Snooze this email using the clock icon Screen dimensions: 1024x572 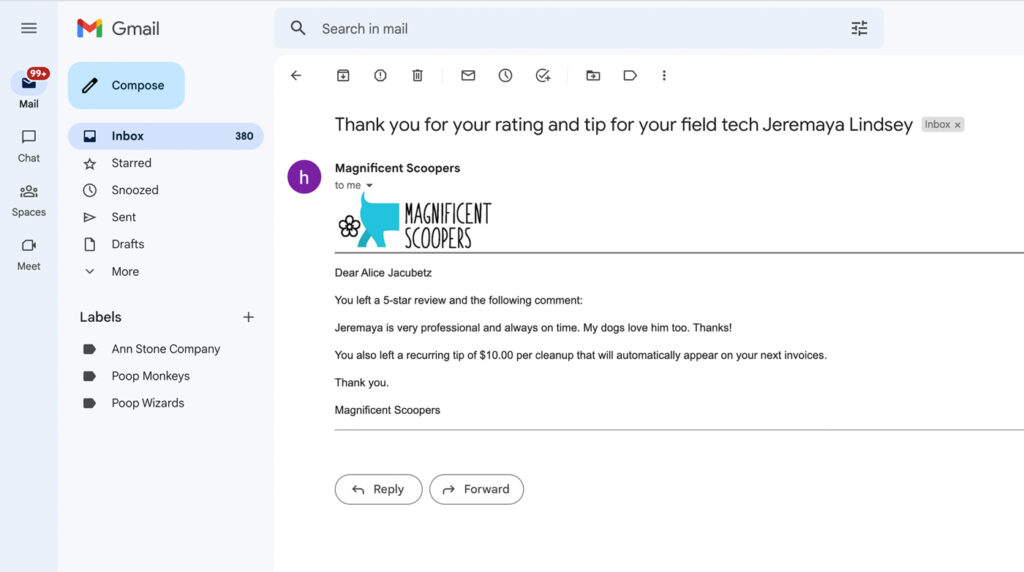505,75
